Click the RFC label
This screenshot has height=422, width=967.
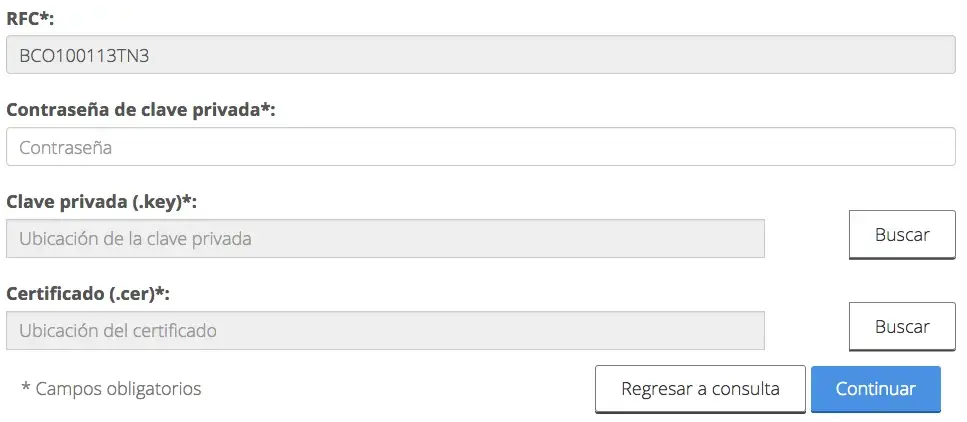pos(24,18)
